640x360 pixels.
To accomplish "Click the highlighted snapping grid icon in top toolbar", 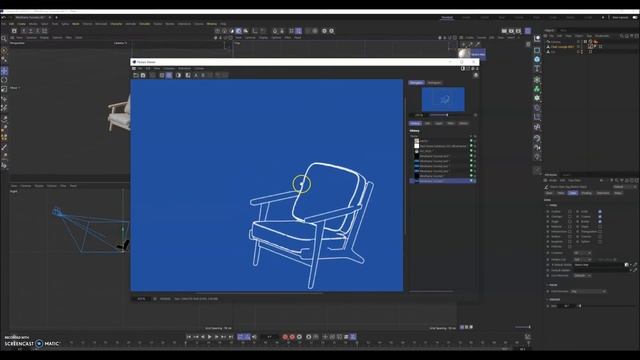I will [298, 31].
